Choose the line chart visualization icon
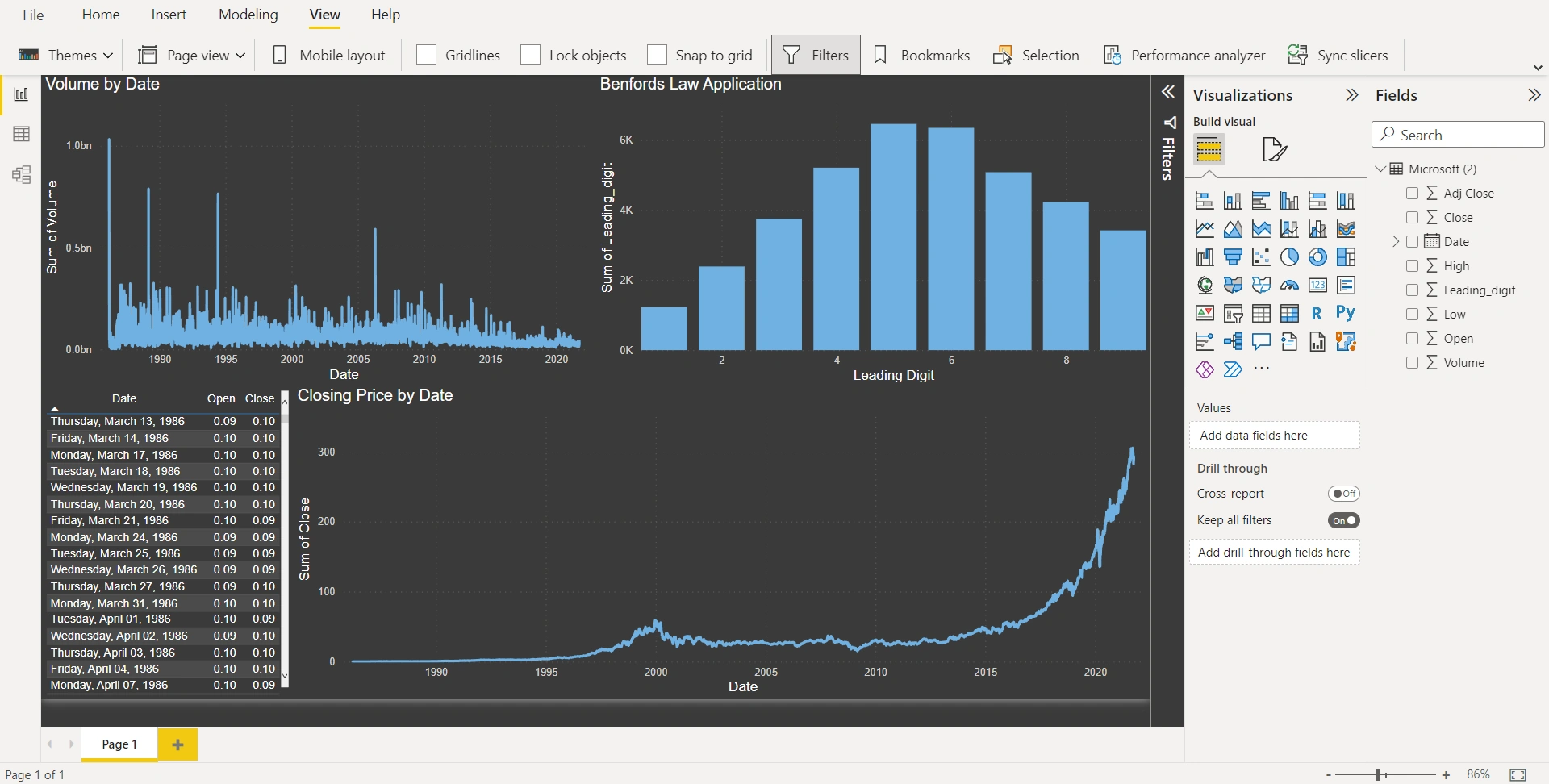This screenshot has width=1549, height=784. point(1205,229)
